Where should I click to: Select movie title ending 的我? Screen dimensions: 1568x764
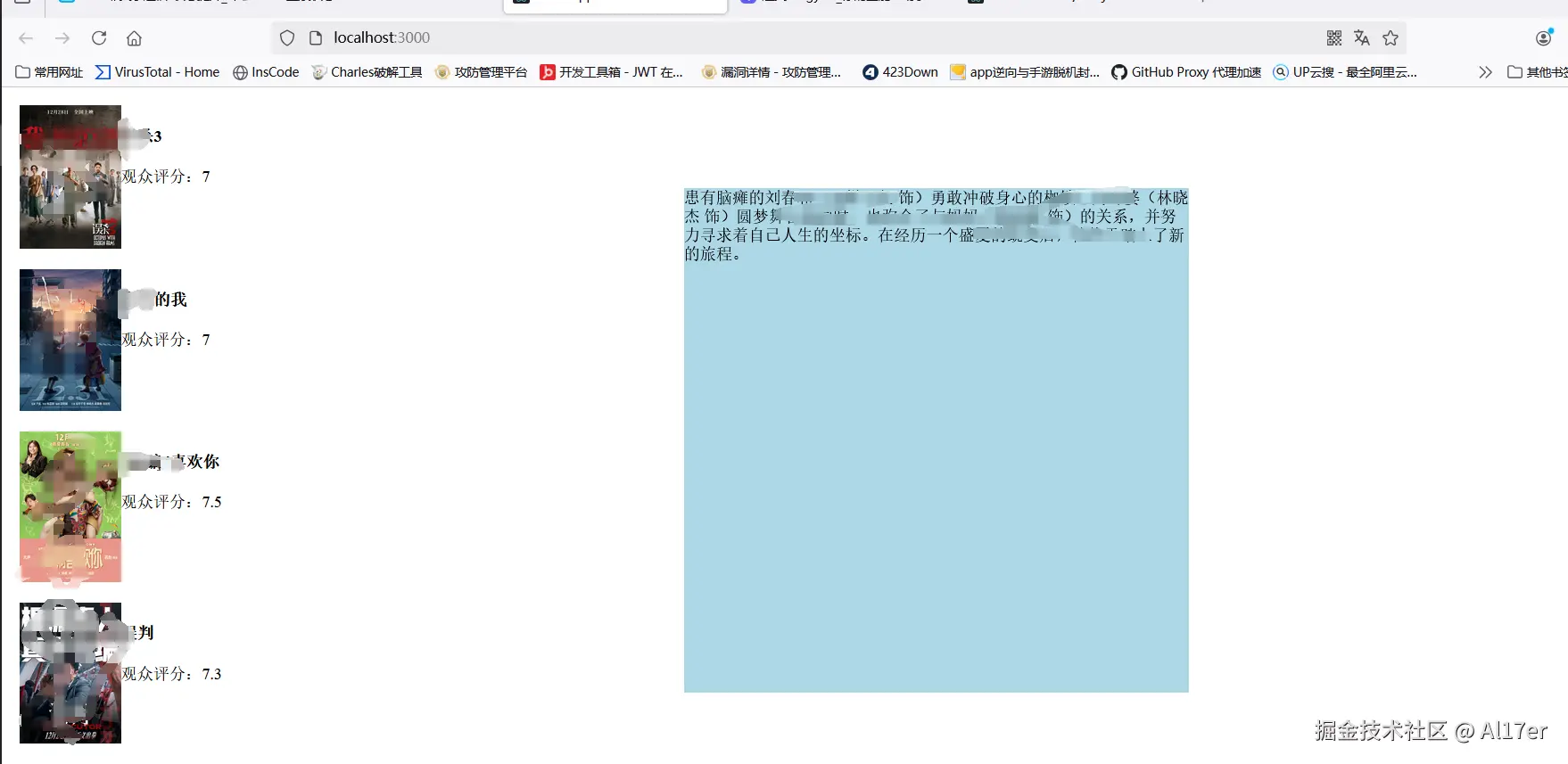154,300
